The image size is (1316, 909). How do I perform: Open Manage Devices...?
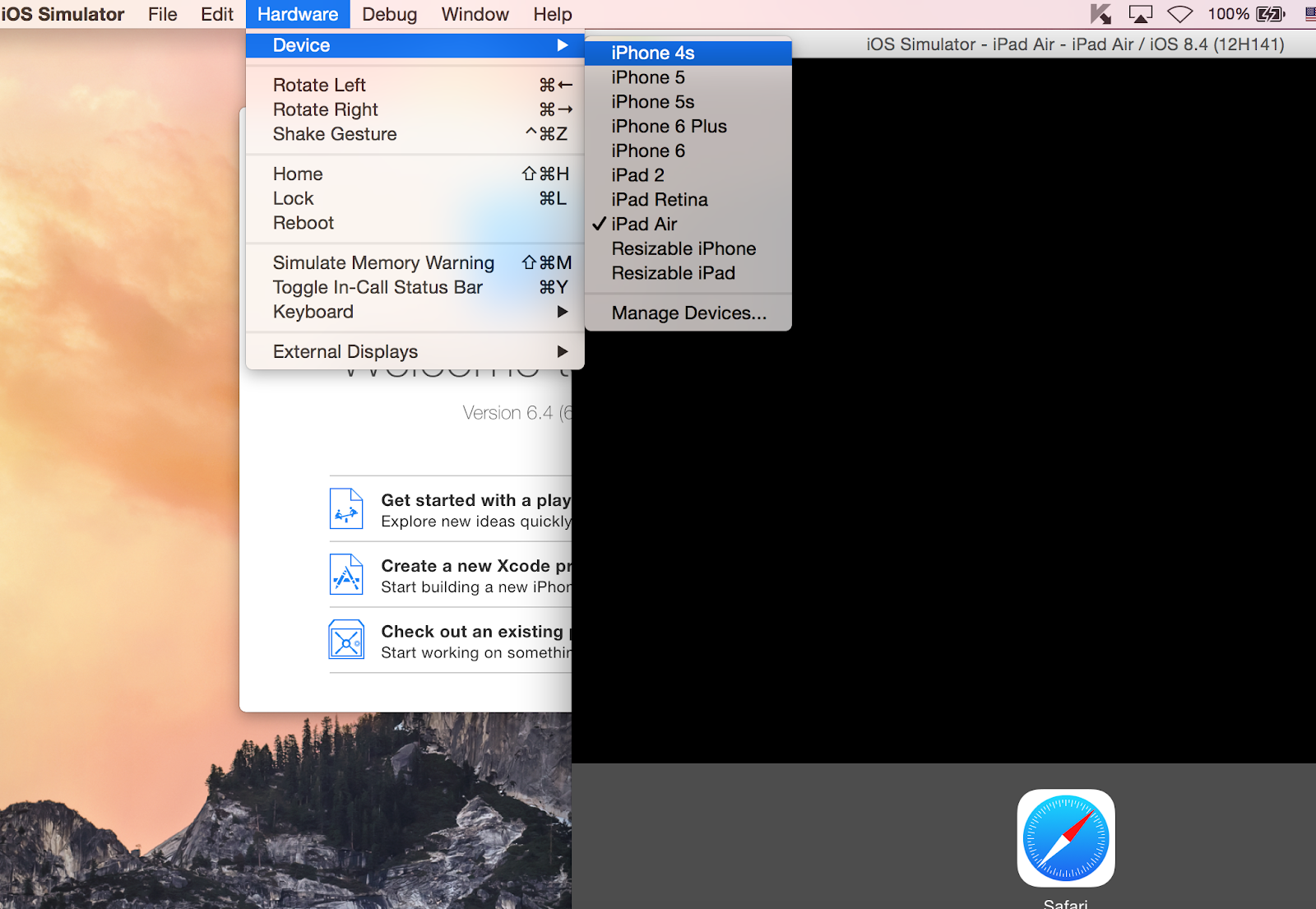pyautogui.click(x=688, y=313)
